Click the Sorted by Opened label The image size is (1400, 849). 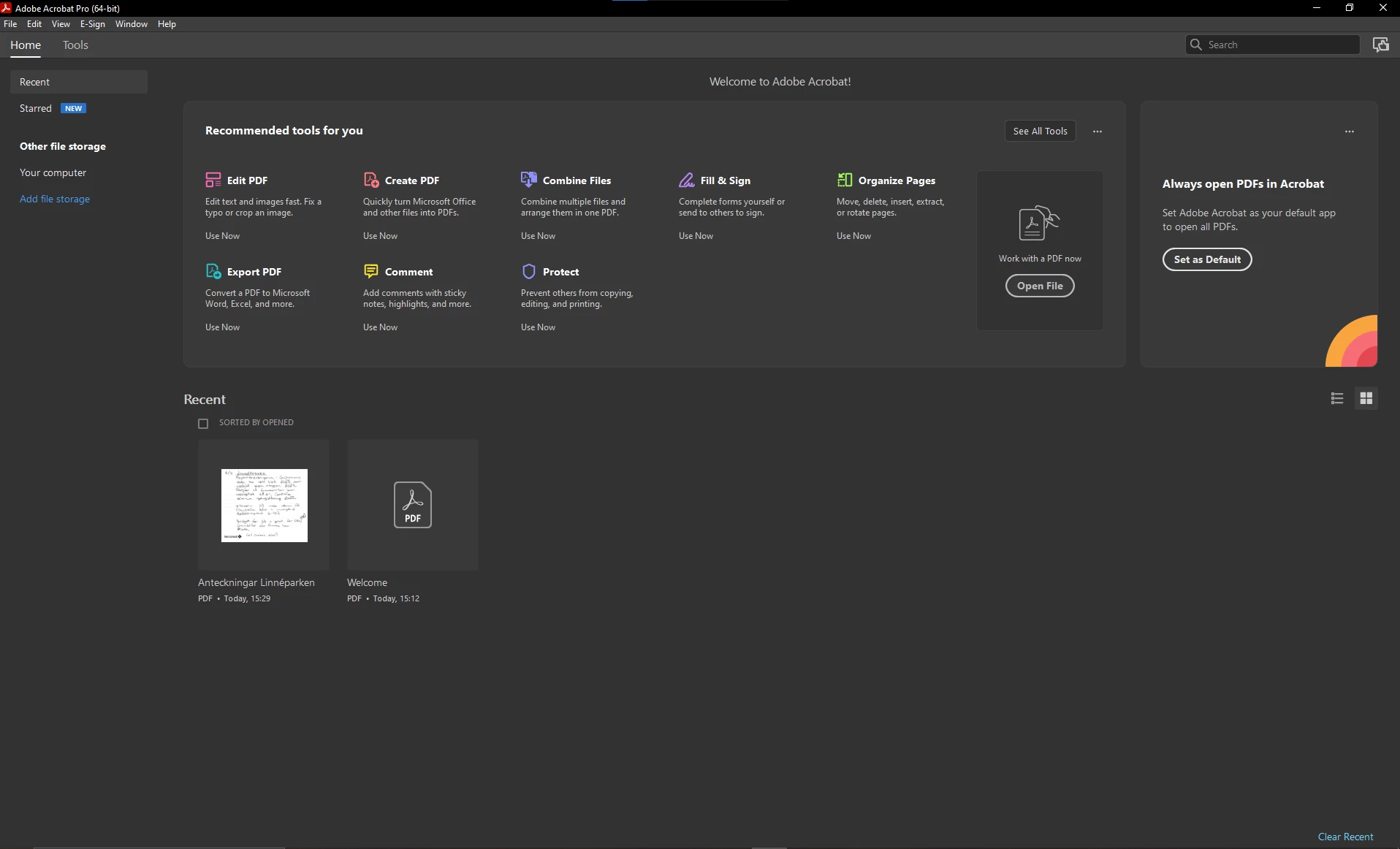point(256,422)
